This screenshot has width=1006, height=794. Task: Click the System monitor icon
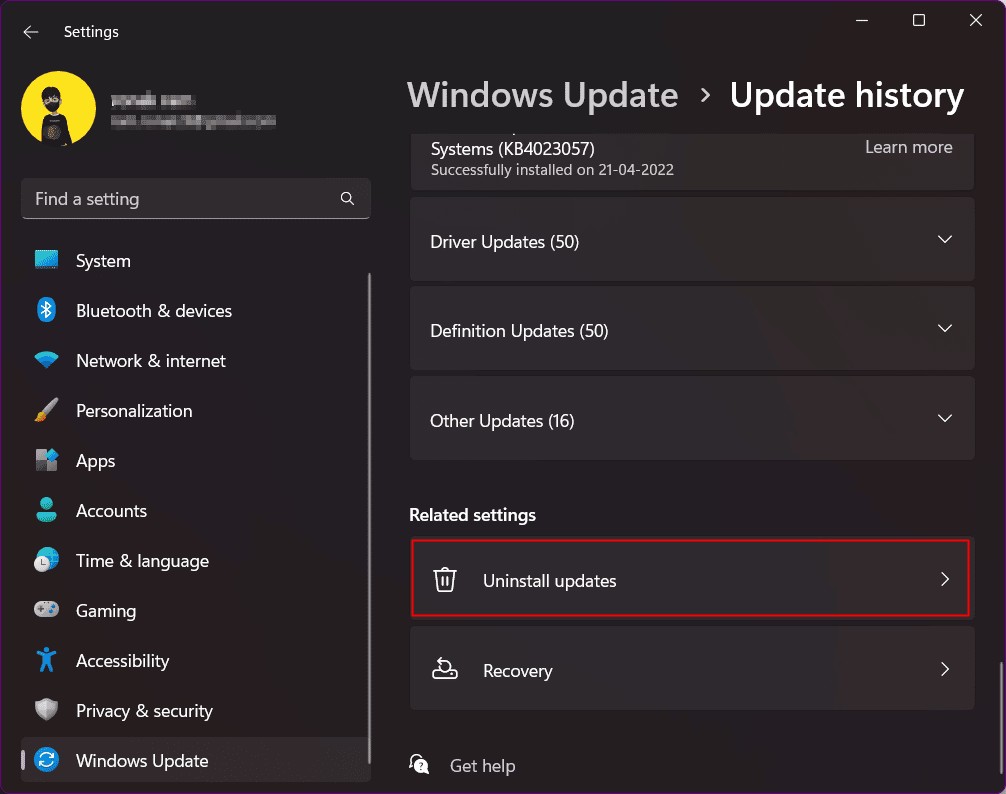pyautogui.click(x=46, y=260)
